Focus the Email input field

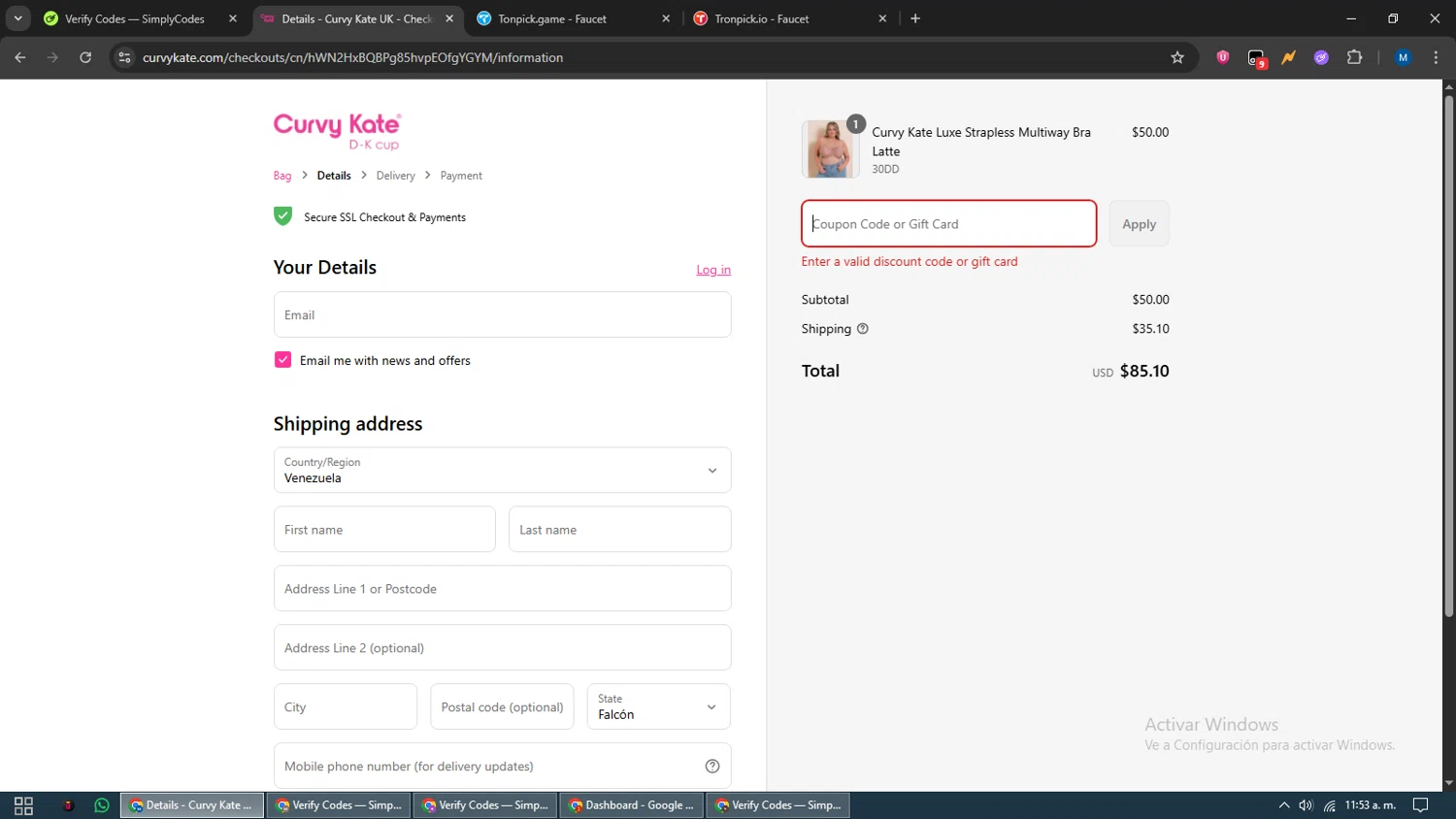[502, 314]
